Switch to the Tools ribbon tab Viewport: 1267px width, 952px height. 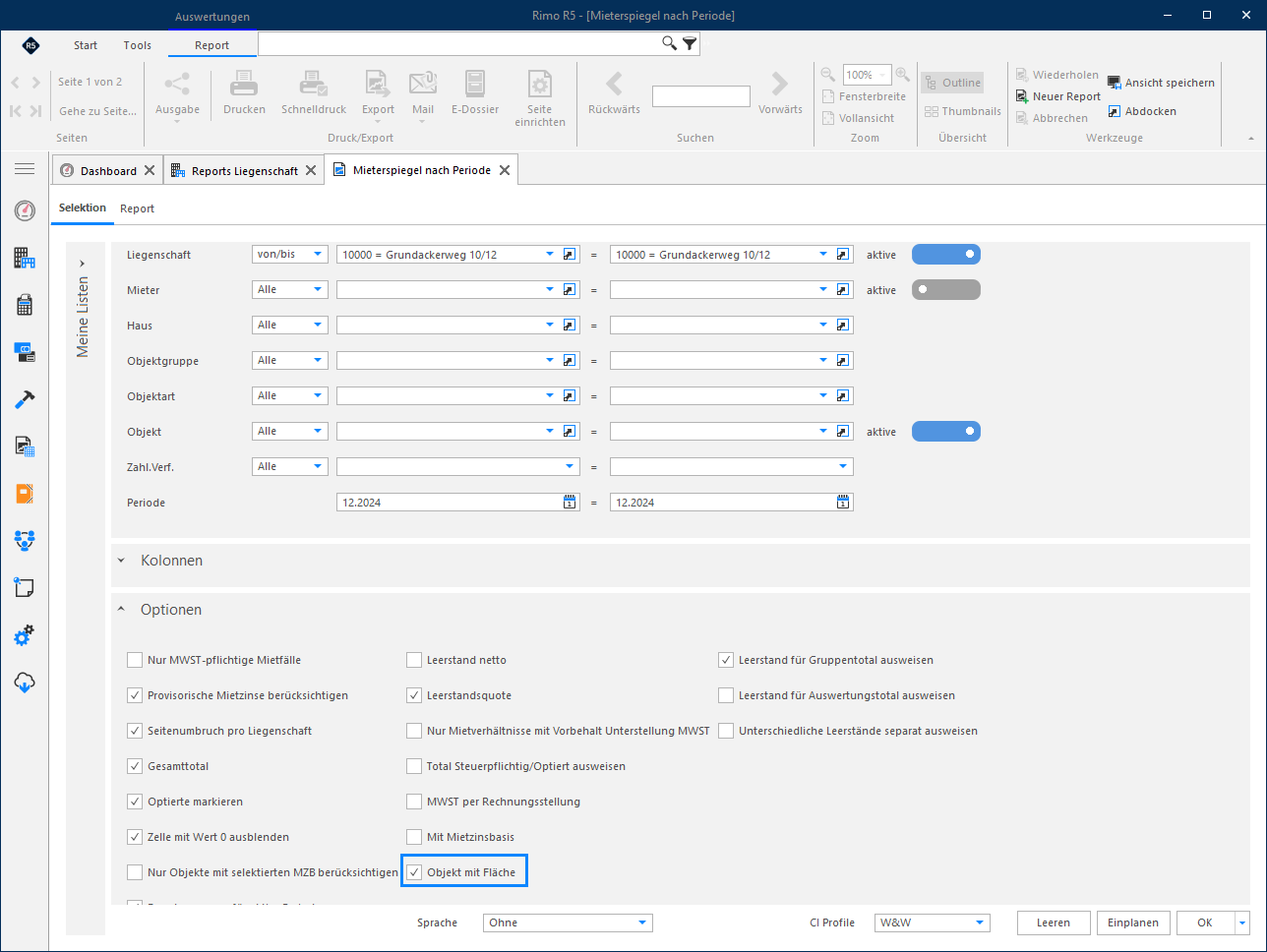tap(138, 45)
